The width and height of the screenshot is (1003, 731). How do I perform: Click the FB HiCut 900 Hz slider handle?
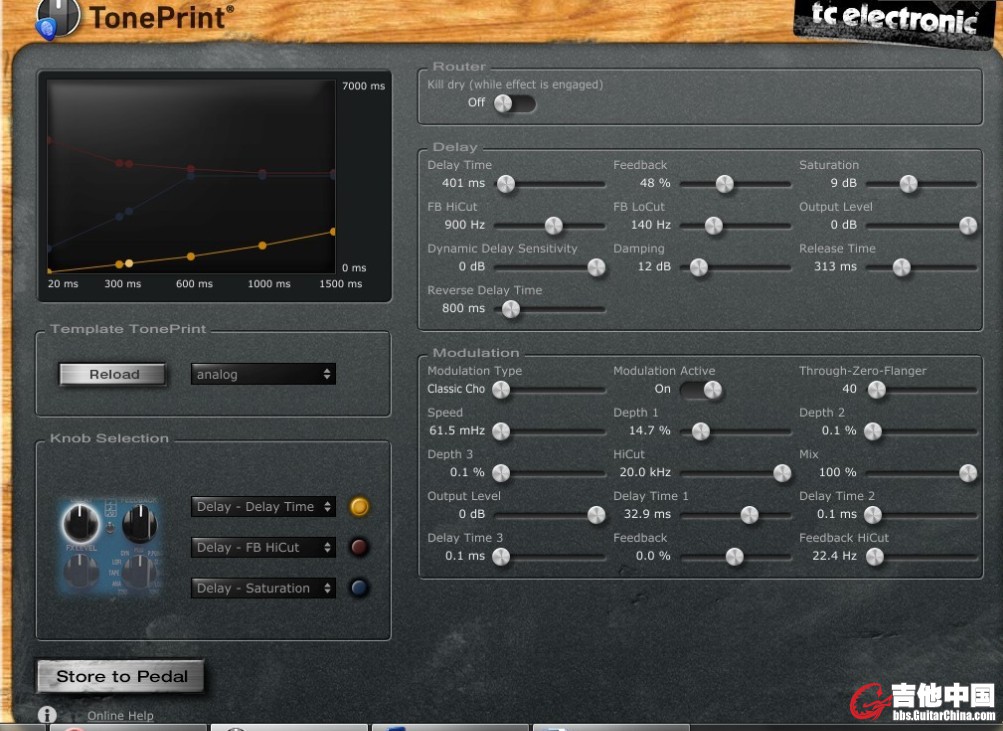(554, 226)
